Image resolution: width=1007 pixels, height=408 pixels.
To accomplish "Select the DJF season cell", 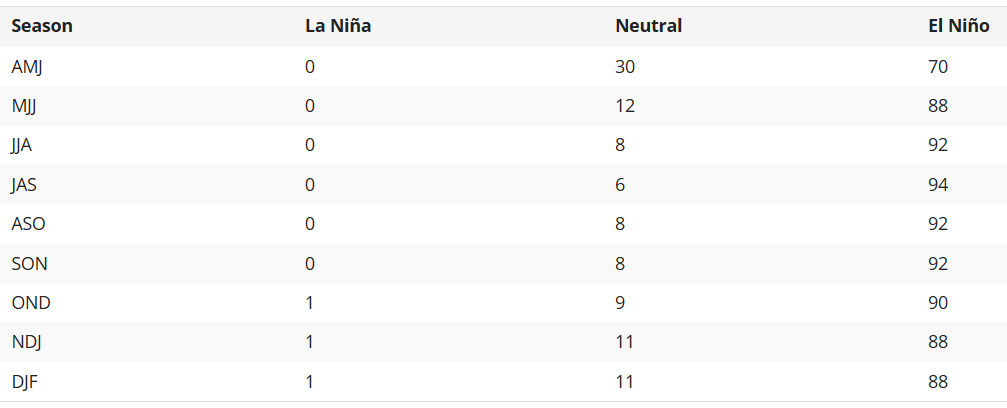I will [25, 382].
